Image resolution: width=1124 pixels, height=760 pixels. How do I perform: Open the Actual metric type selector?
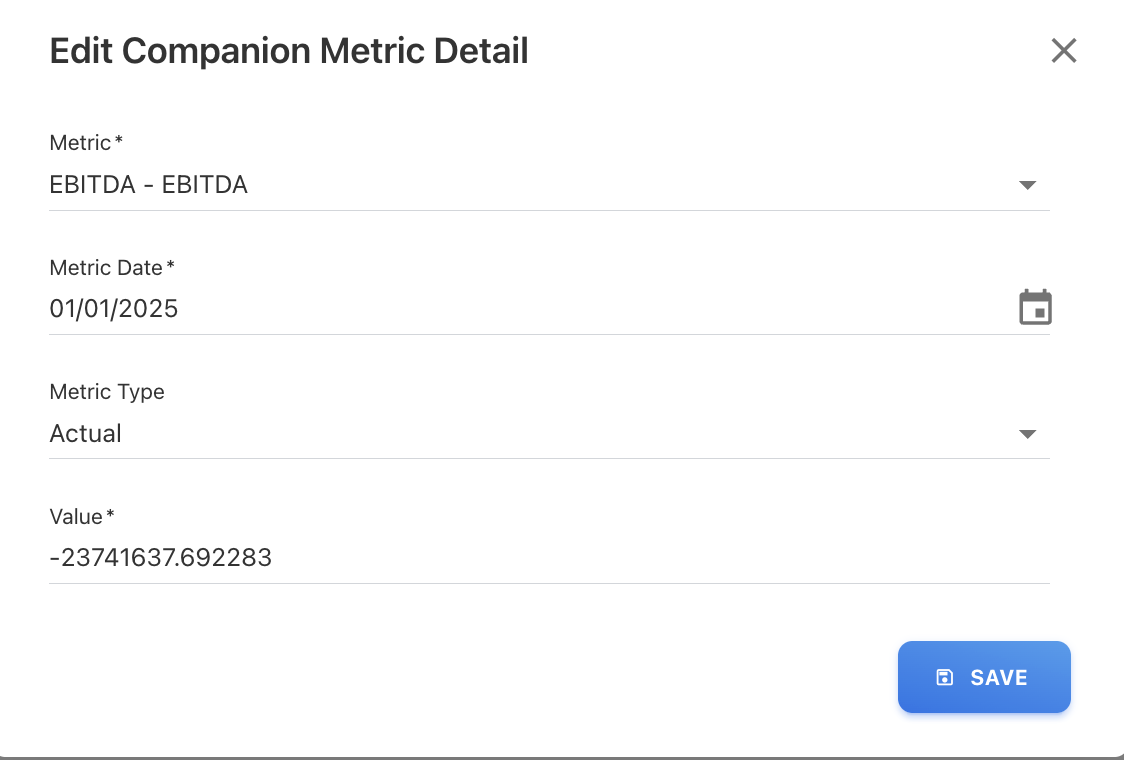coord(500,434)
